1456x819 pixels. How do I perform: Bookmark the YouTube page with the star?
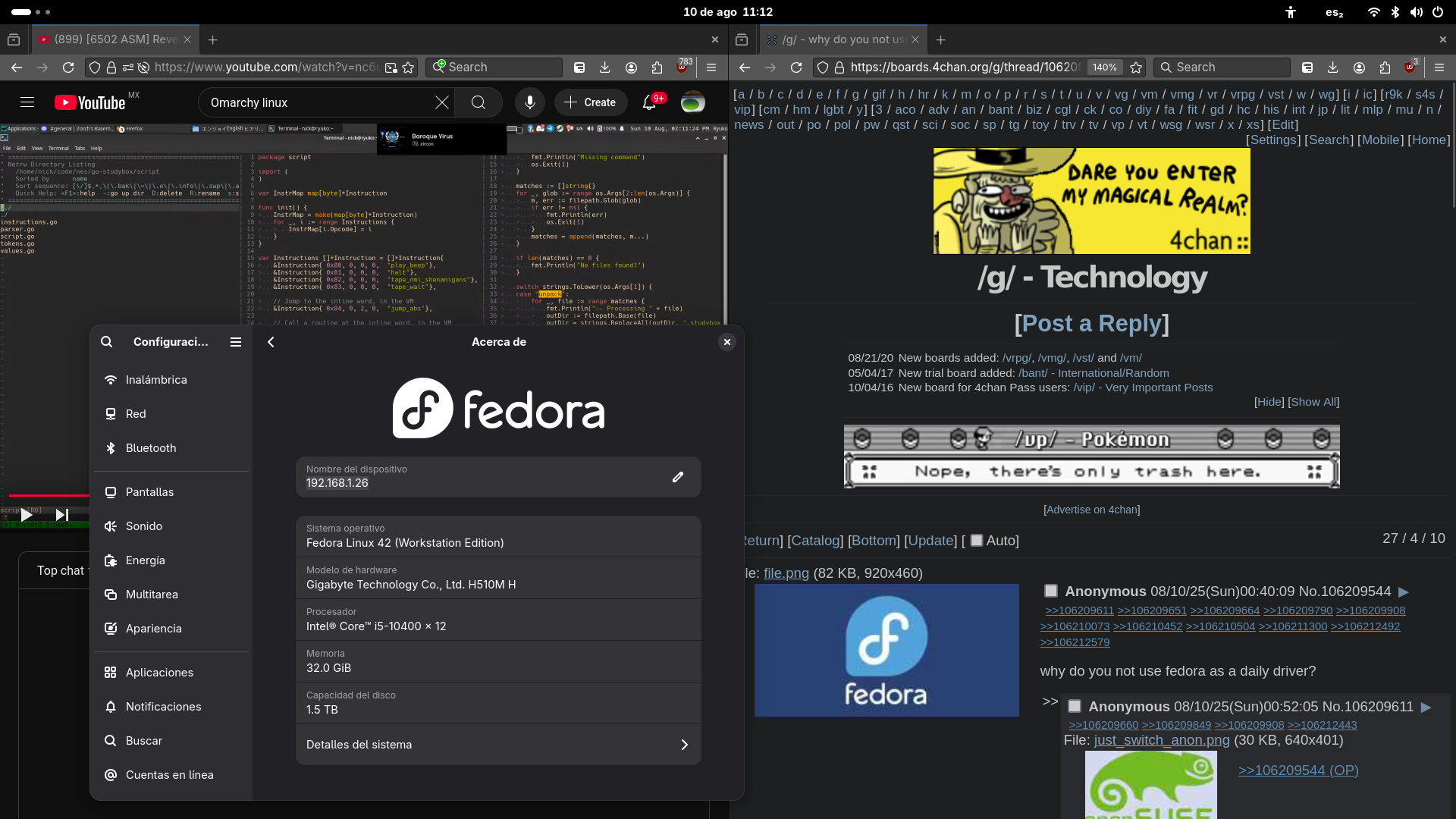click(x=409, y=67)
